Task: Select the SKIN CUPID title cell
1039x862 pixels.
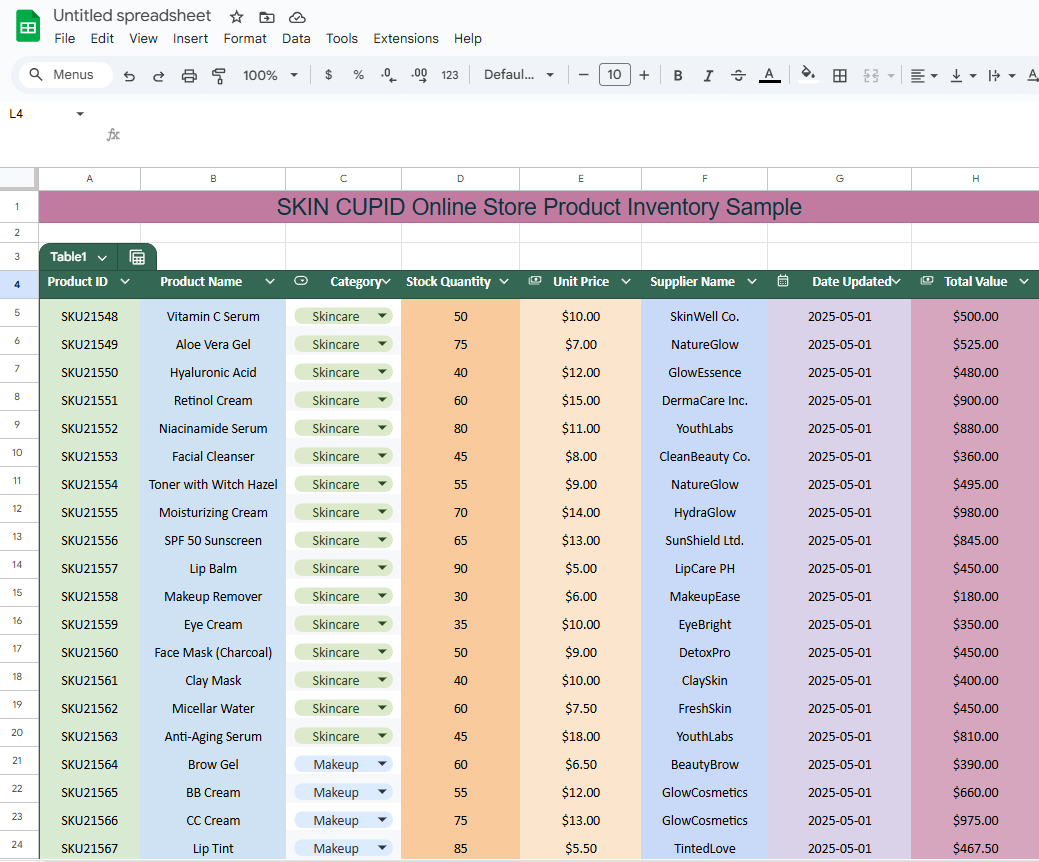Action: (x=539, y=207)
